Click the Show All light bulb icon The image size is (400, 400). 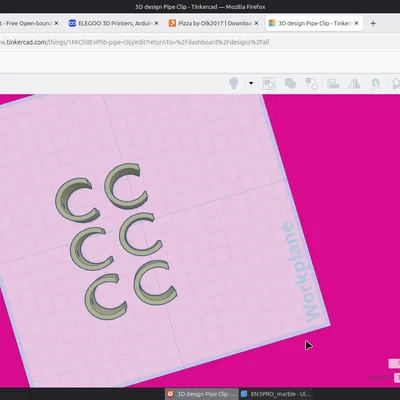234,83
